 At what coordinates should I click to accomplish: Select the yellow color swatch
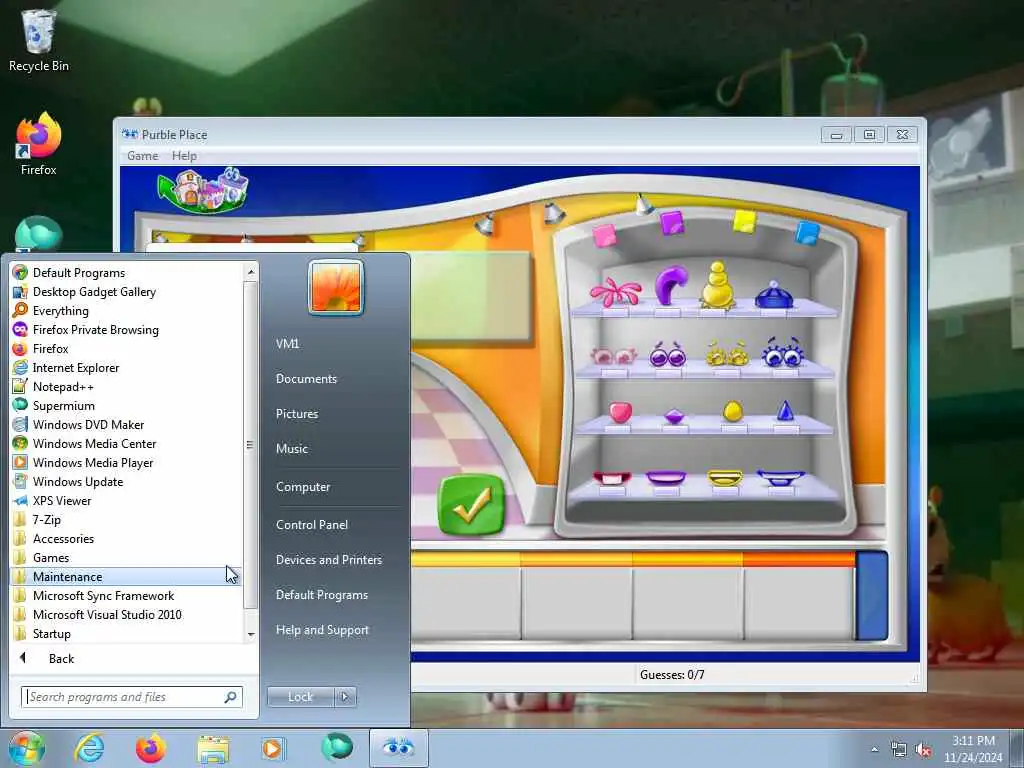744,221
